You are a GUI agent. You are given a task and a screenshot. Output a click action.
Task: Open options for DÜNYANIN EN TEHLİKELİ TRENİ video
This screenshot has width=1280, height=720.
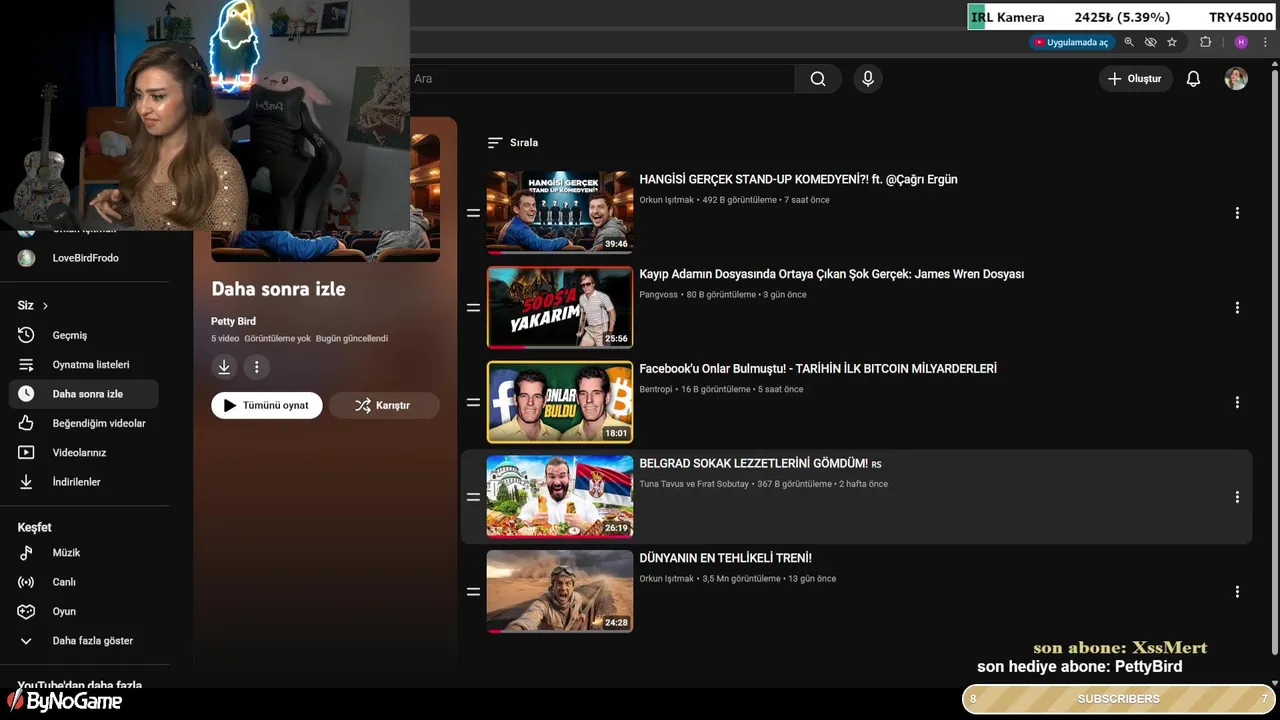tap(1237, 592)
